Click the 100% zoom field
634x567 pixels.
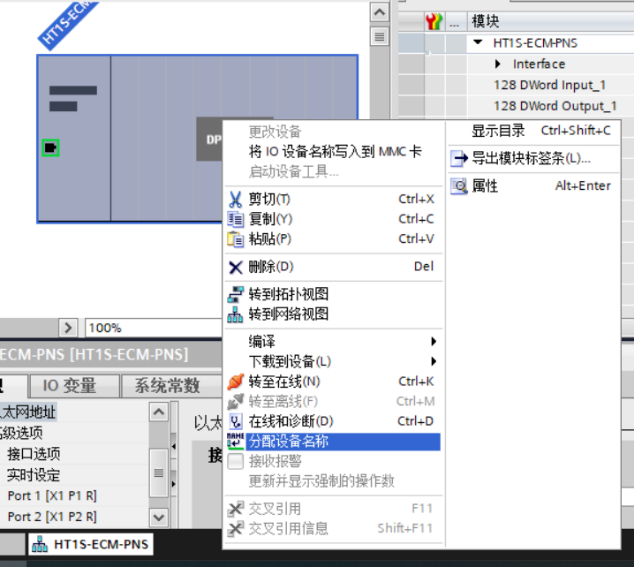(x=154, y=328)
